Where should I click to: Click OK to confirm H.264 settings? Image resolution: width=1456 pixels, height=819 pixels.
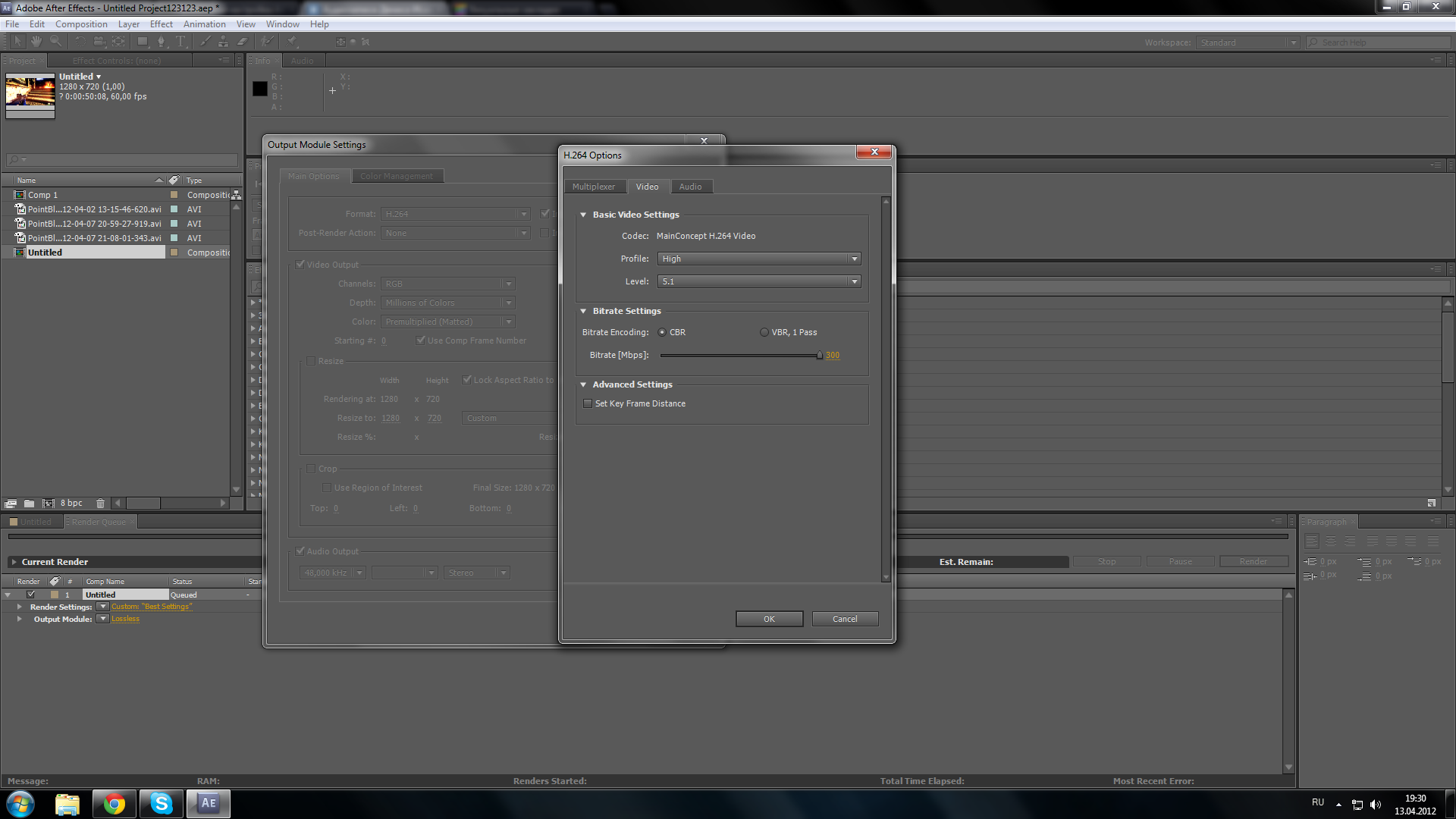tap(768, 618)
